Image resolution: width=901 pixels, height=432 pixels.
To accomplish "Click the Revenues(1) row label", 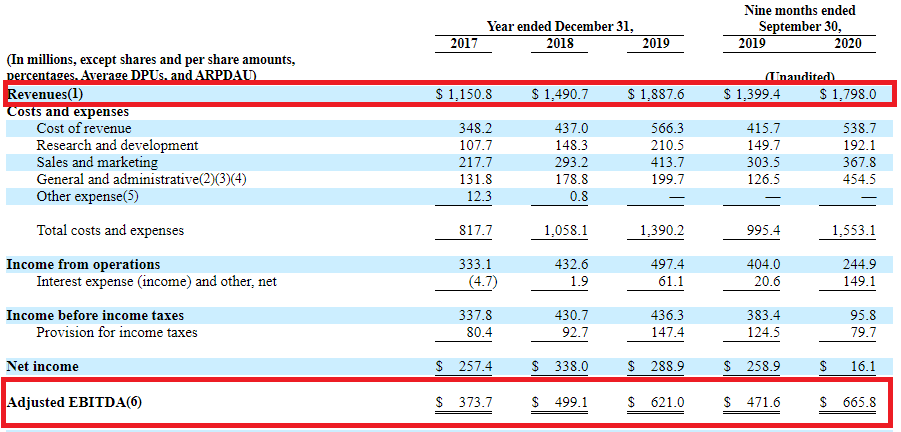I will pyautogui.click(x=47, y=94).
